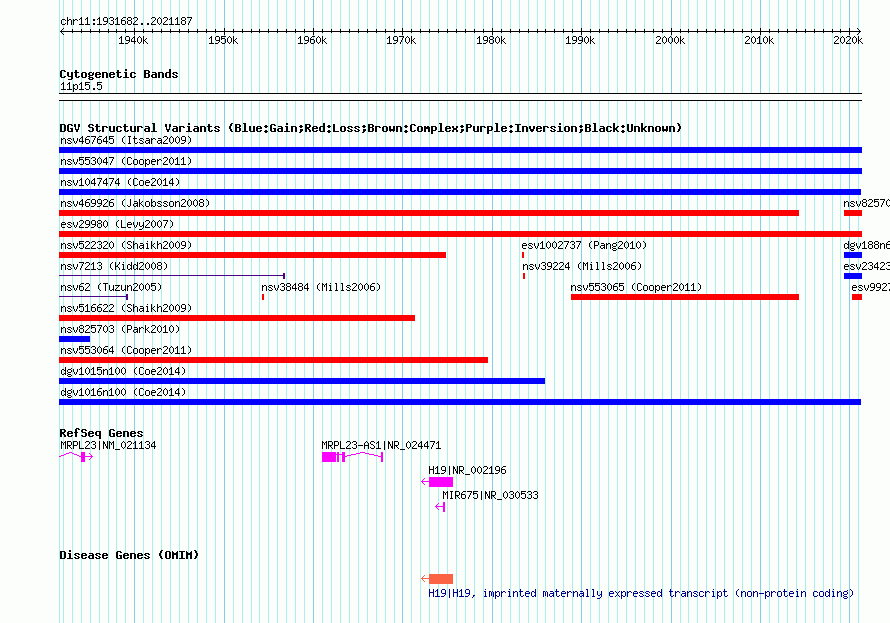This screenshot has width=890, height=623.
Task: Open the nsv825703 (Park2010) short blue bar
Action: [x=74, y=339]
